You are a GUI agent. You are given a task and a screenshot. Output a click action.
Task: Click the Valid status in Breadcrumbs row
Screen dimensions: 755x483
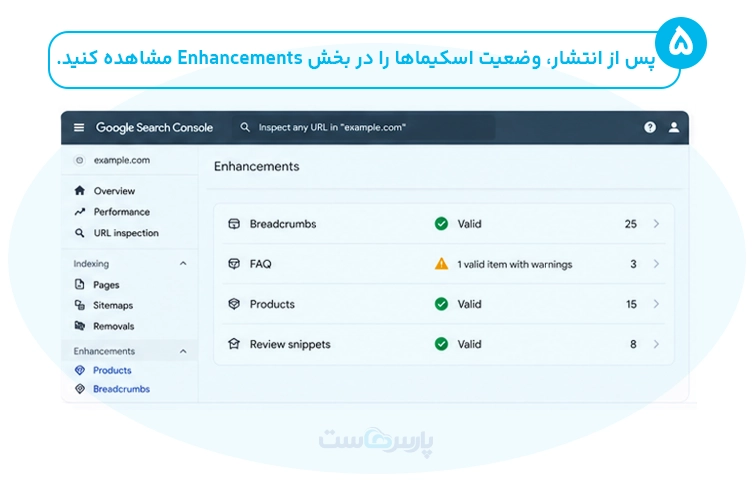coord(469,224)
